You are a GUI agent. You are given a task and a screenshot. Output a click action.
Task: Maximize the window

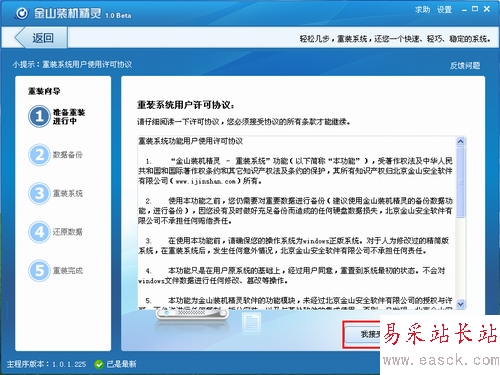pyautogui.click(x=475, y=9)
